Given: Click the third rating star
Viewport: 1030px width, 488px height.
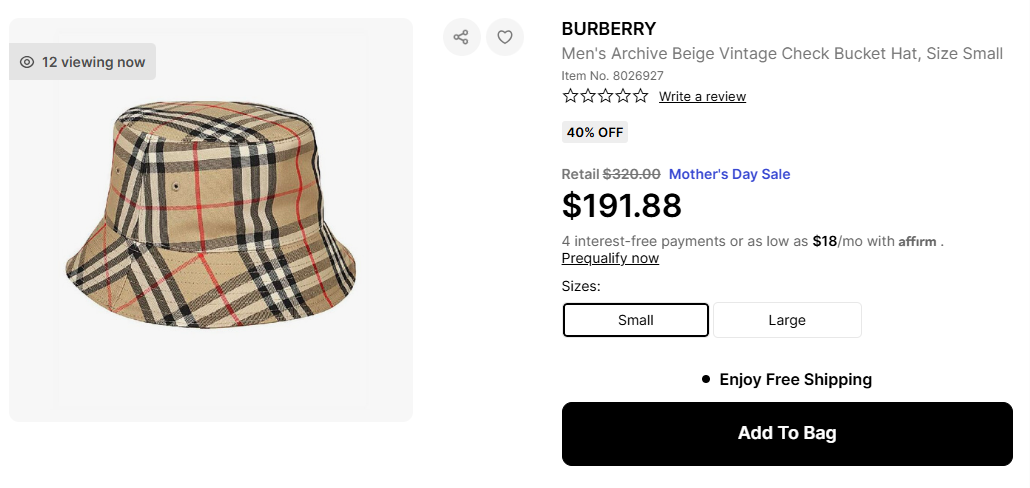Looking at the screenshot, I should click(605, 96).
